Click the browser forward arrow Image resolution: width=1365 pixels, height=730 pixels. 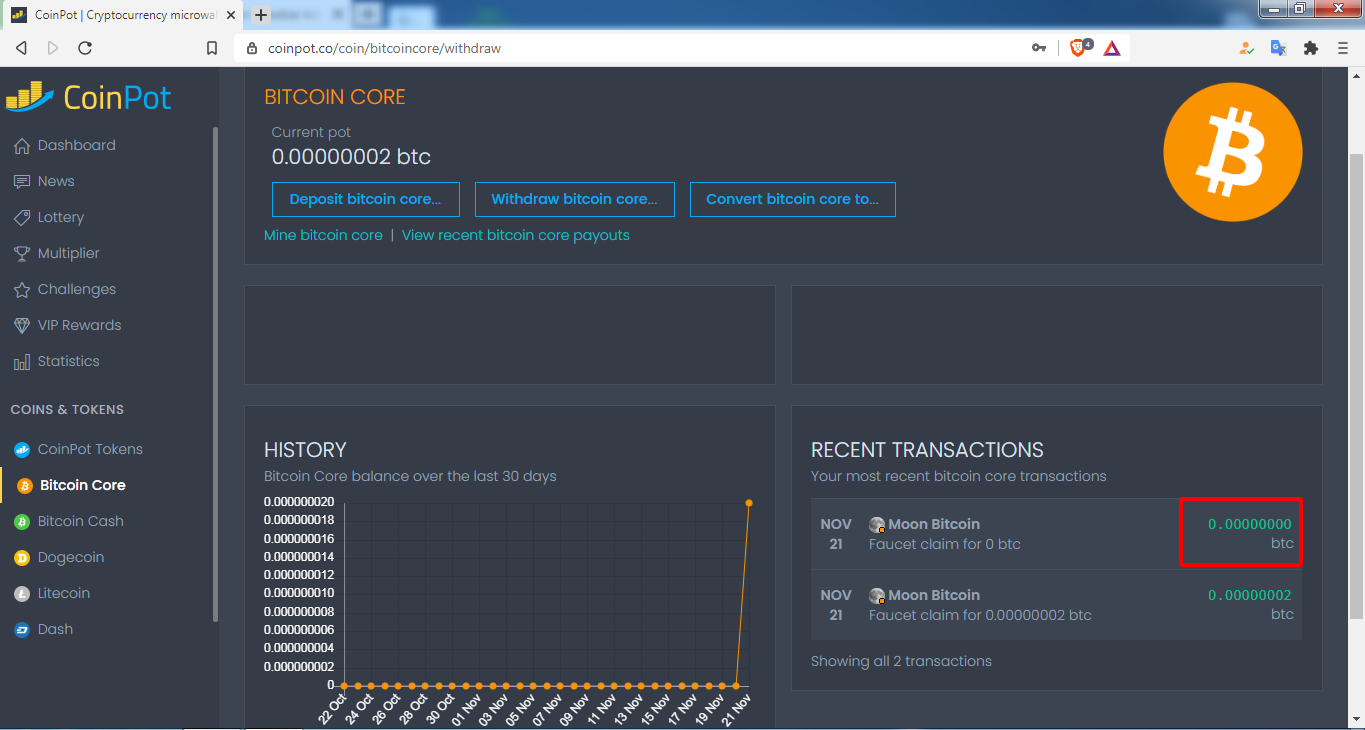(53, 48)
